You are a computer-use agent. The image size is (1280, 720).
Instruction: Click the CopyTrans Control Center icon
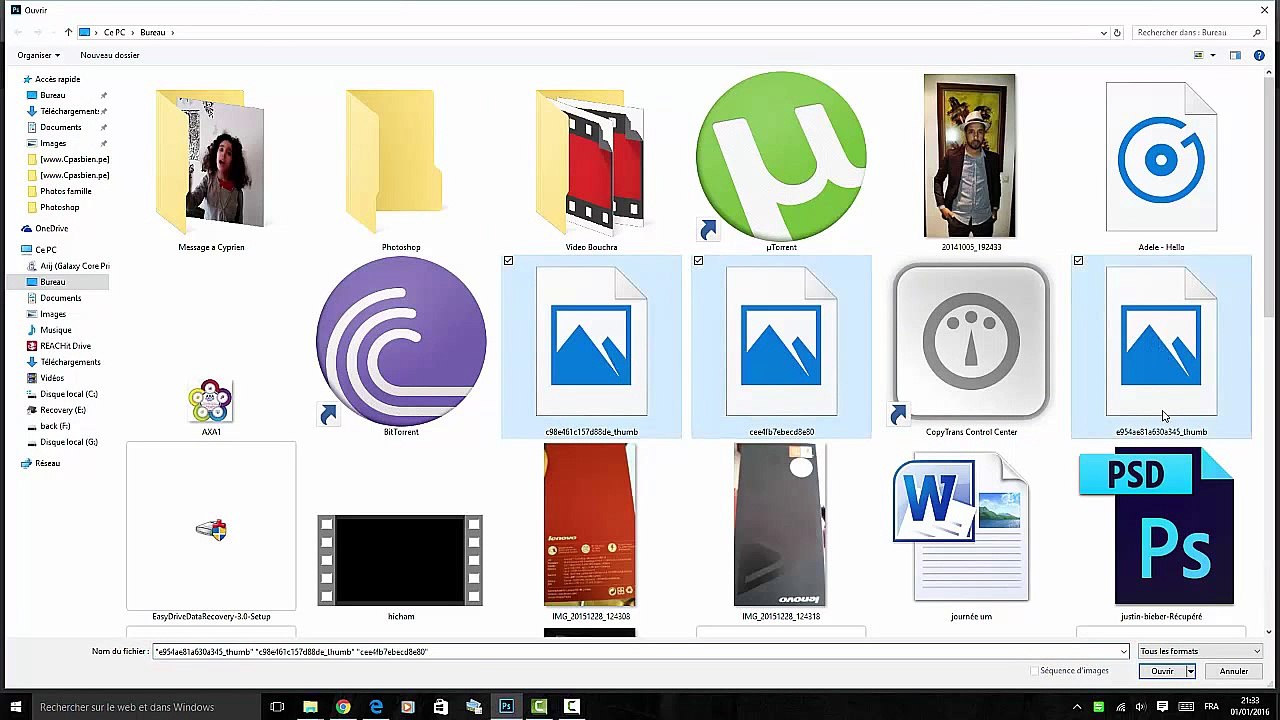click(971, 342)
